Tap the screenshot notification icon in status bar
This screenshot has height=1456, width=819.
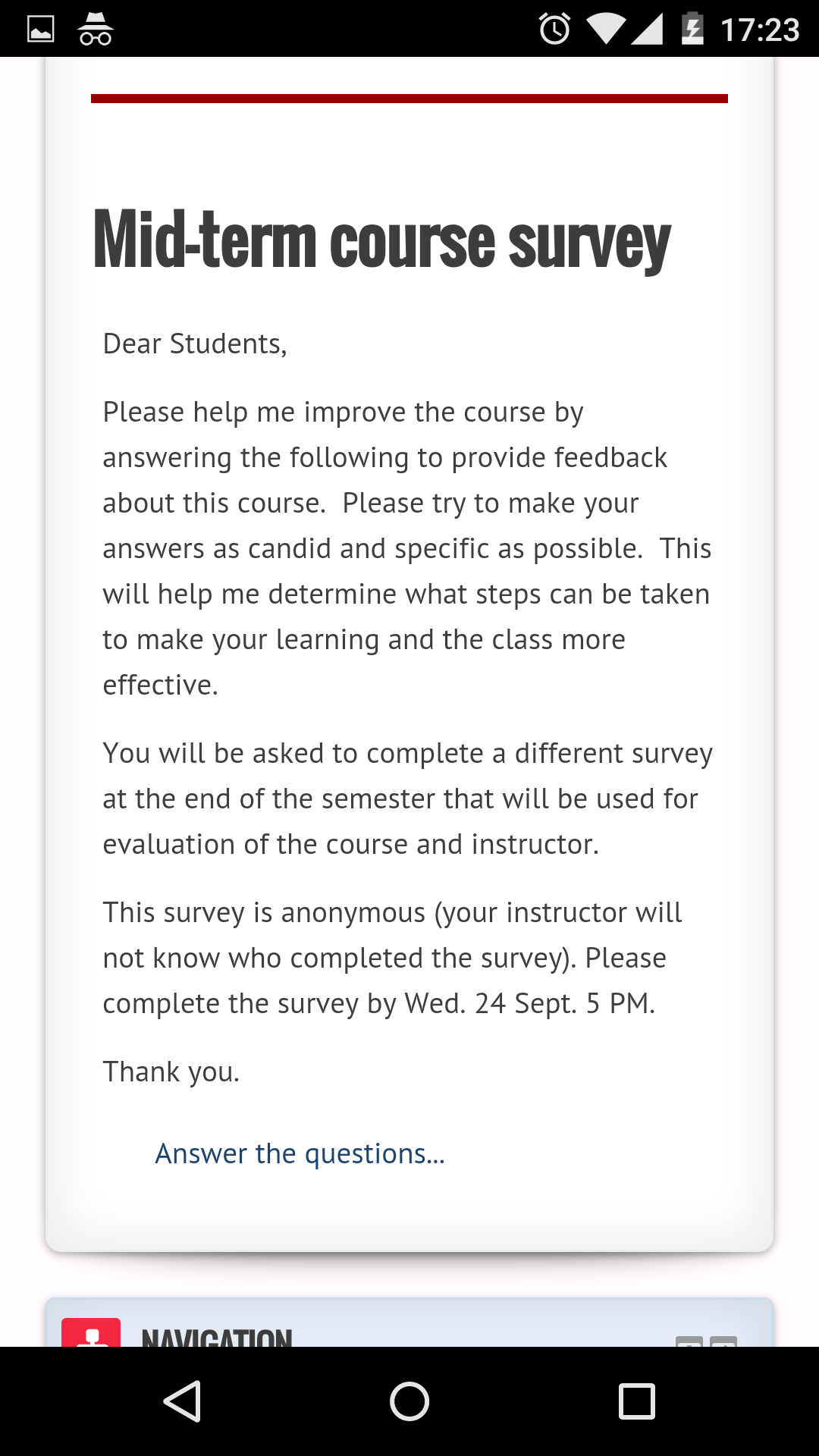pos(40,29)
